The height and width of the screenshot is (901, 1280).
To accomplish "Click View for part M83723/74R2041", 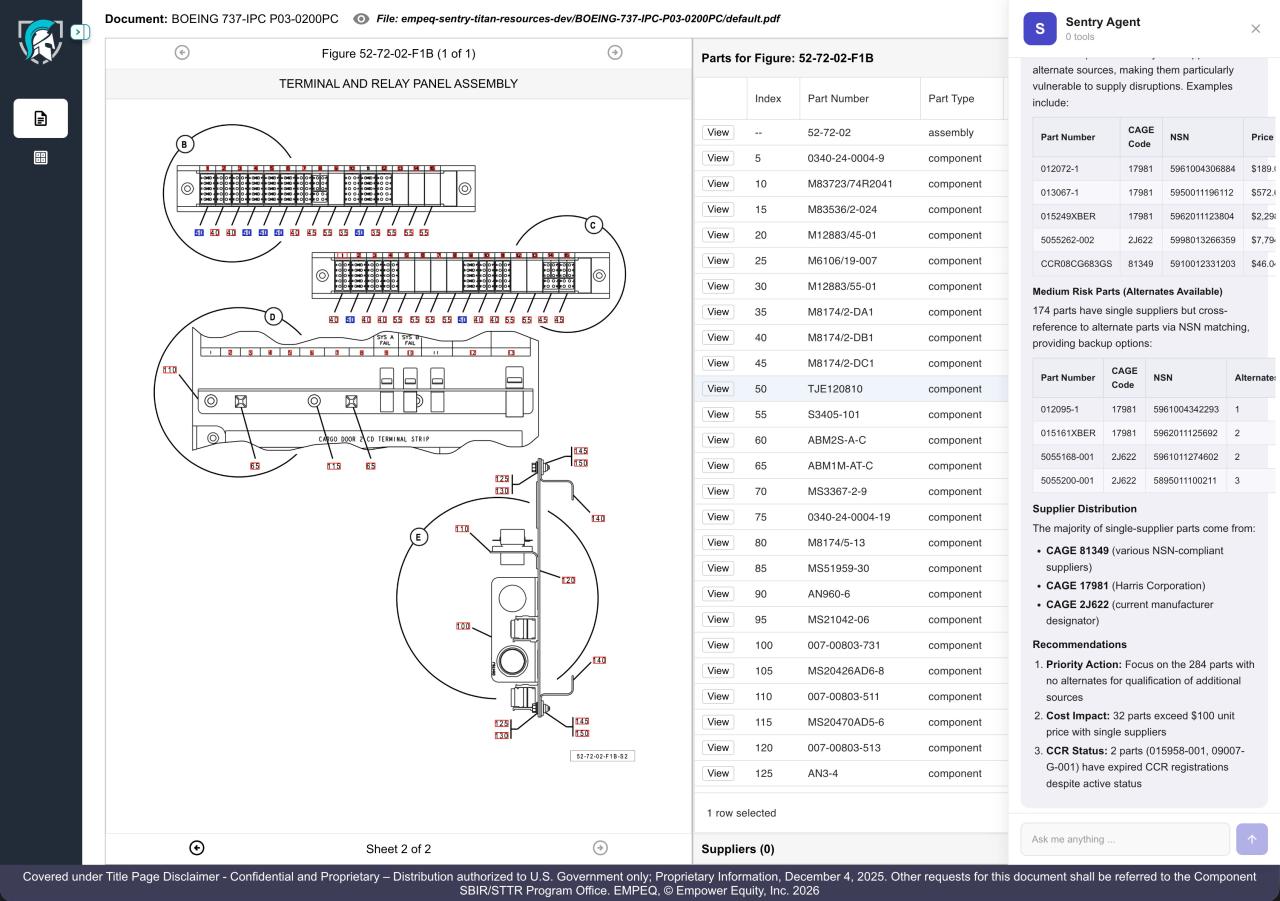I will click(x=717, y=184).
